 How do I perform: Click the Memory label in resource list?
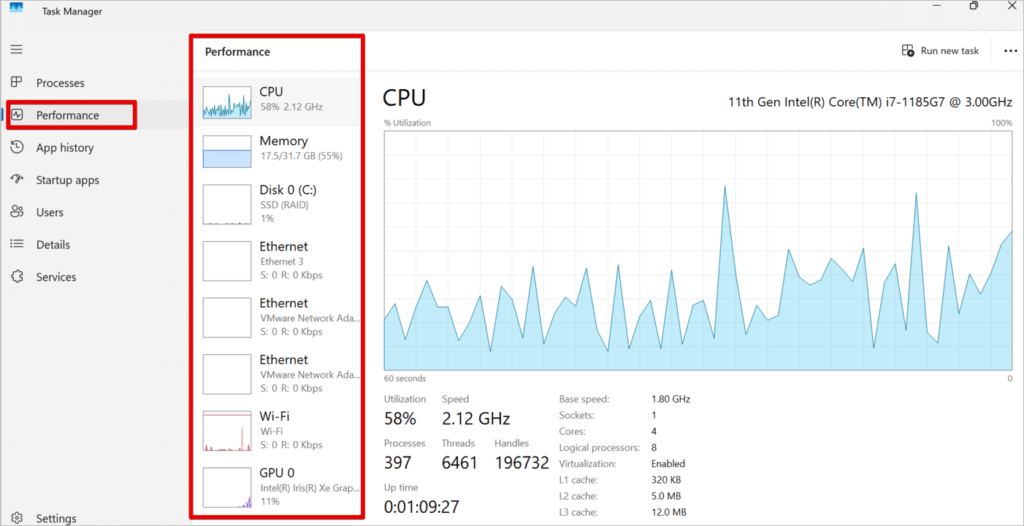(283, 141)
